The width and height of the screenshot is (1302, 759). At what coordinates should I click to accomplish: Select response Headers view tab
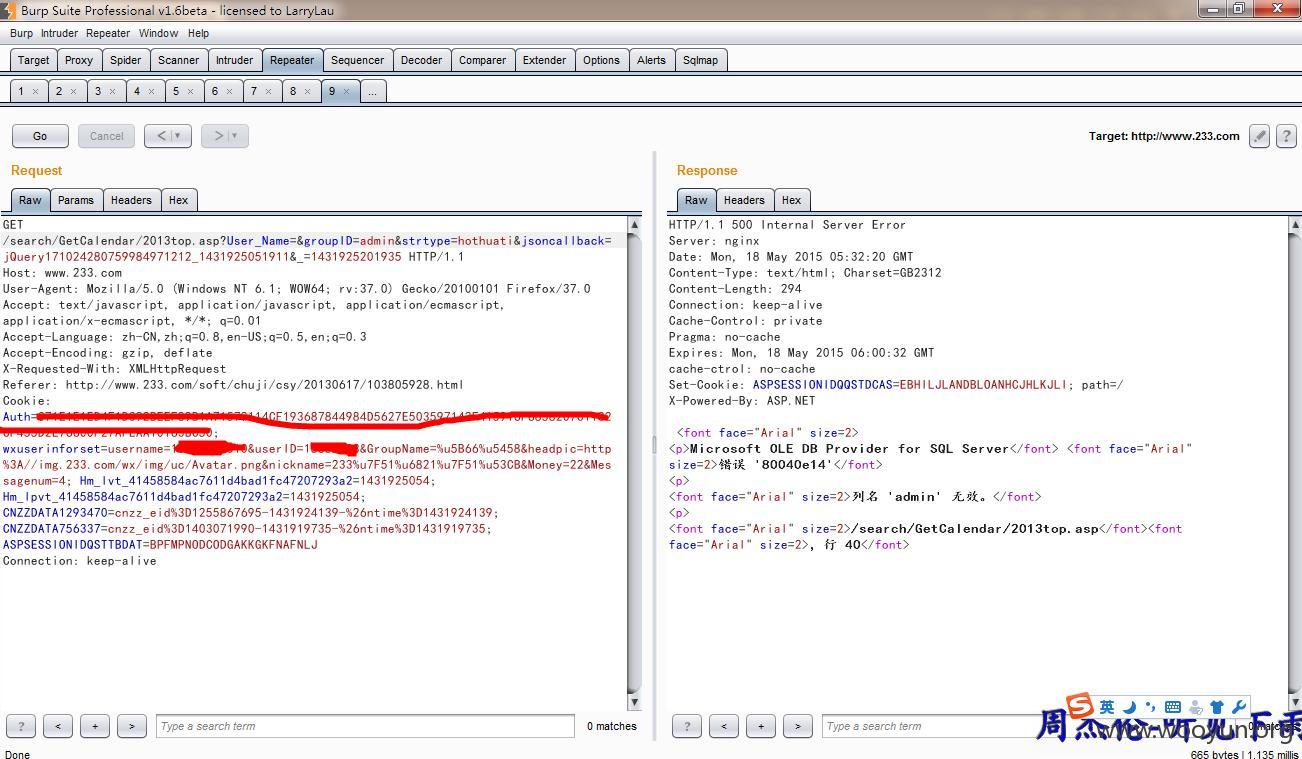tap(744, 200)
